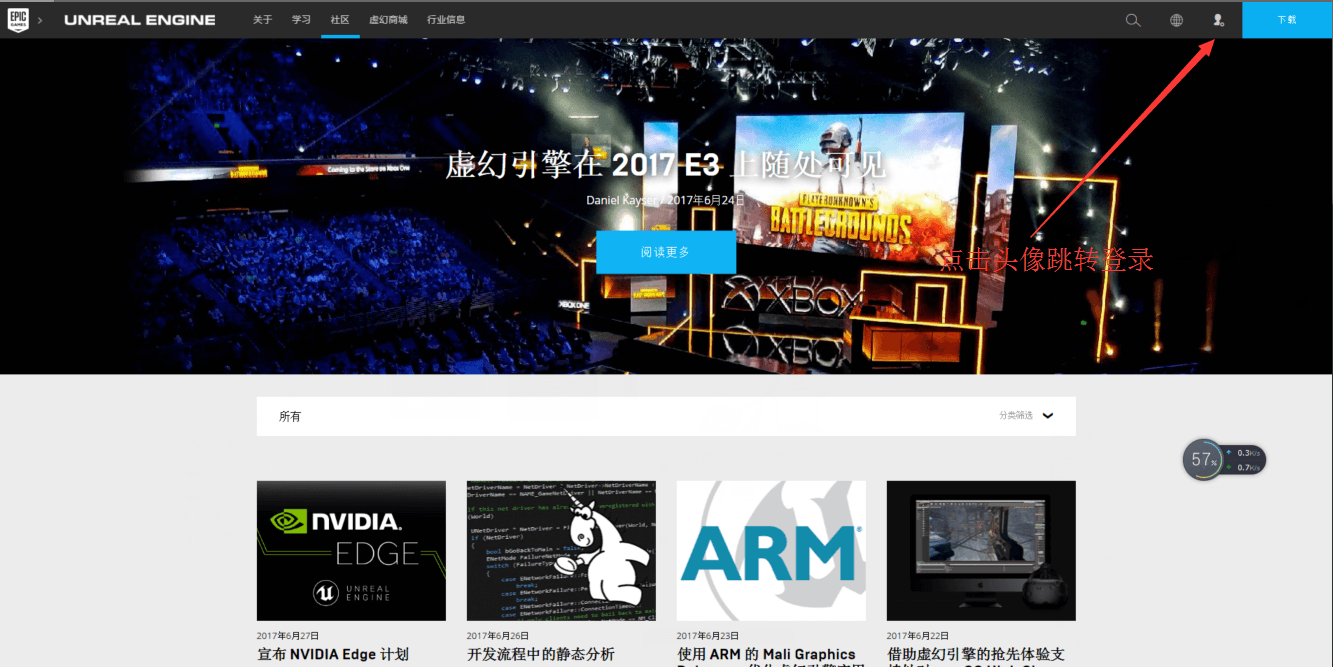
Task: Click the 所有 filter label
Action: click(x=290, y=416)
